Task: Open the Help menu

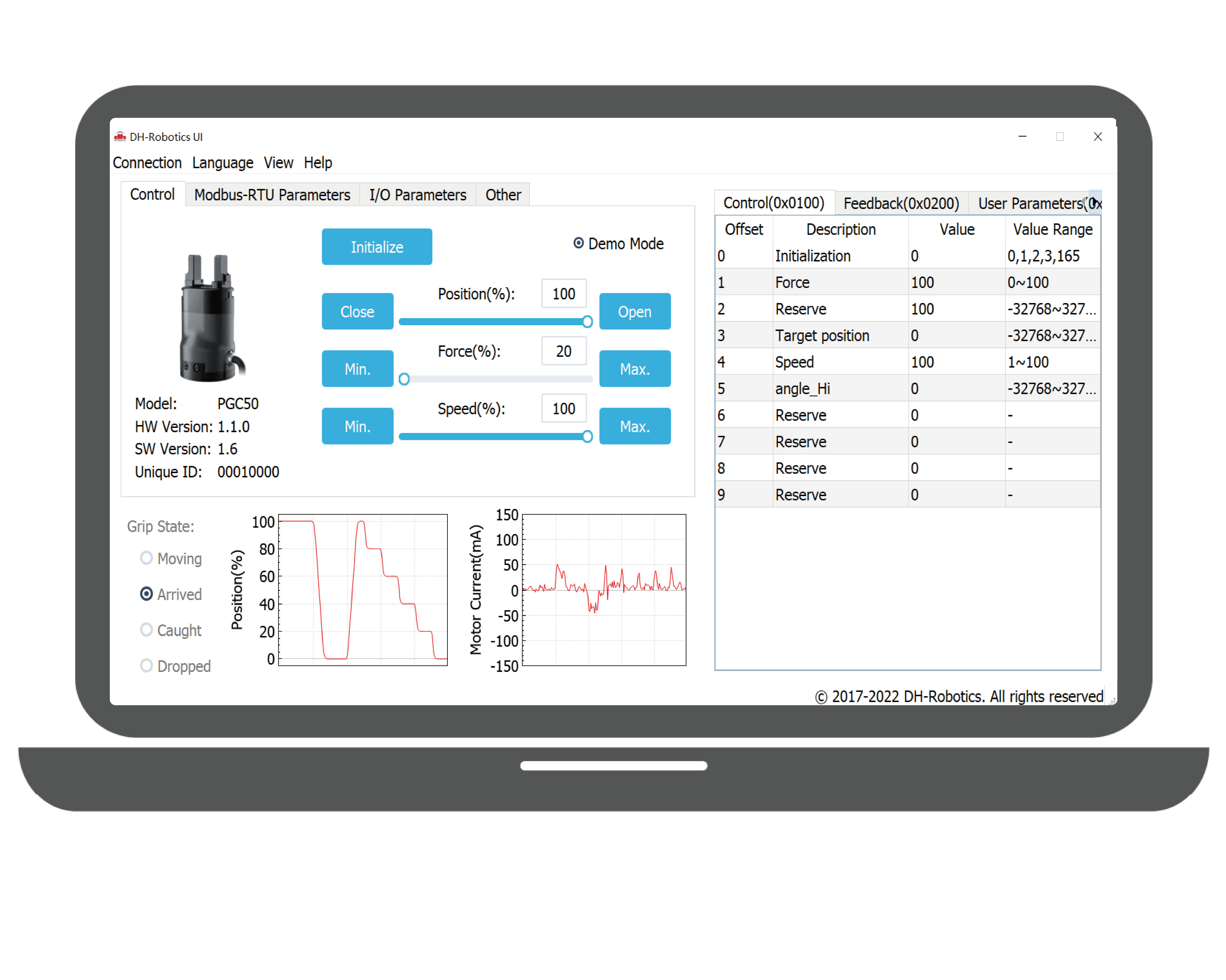Action: pyautogui.click(x=318, y=163)
